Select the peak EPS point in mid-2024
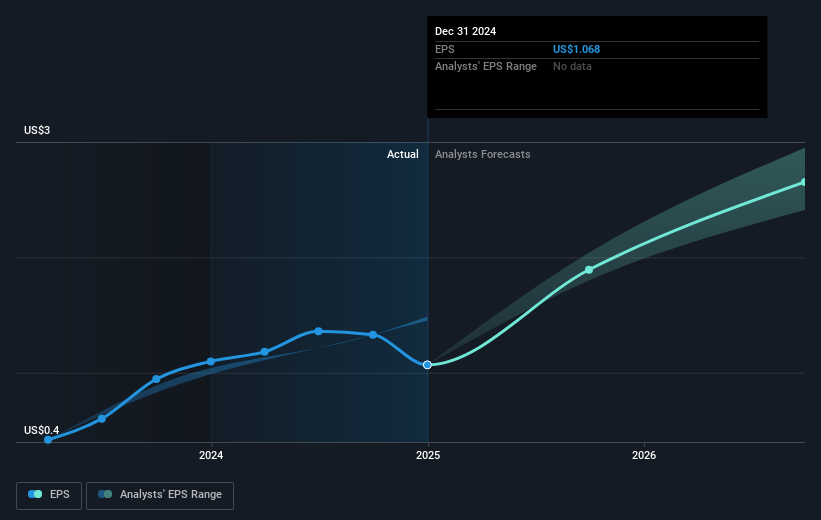 tap(318, 331)
